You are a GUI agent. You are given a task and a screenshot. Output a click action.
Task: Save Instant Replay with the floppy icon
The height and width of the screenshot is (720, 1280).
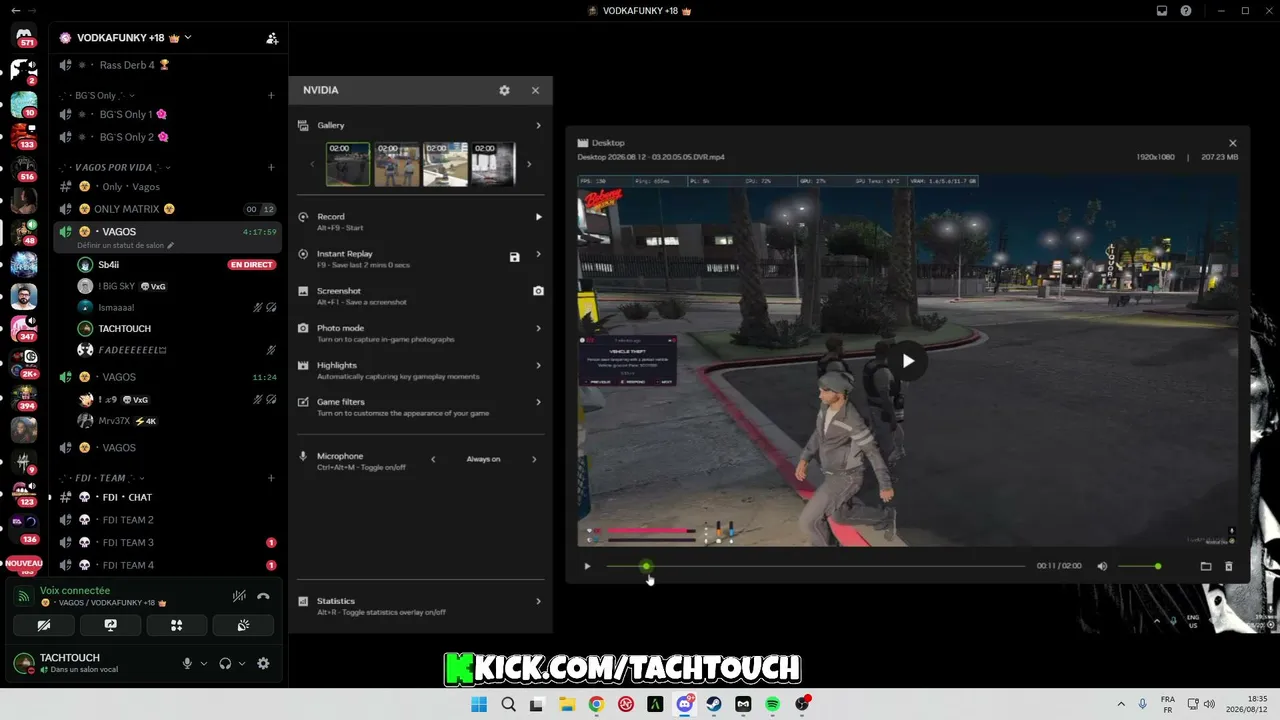pos(514,257)
